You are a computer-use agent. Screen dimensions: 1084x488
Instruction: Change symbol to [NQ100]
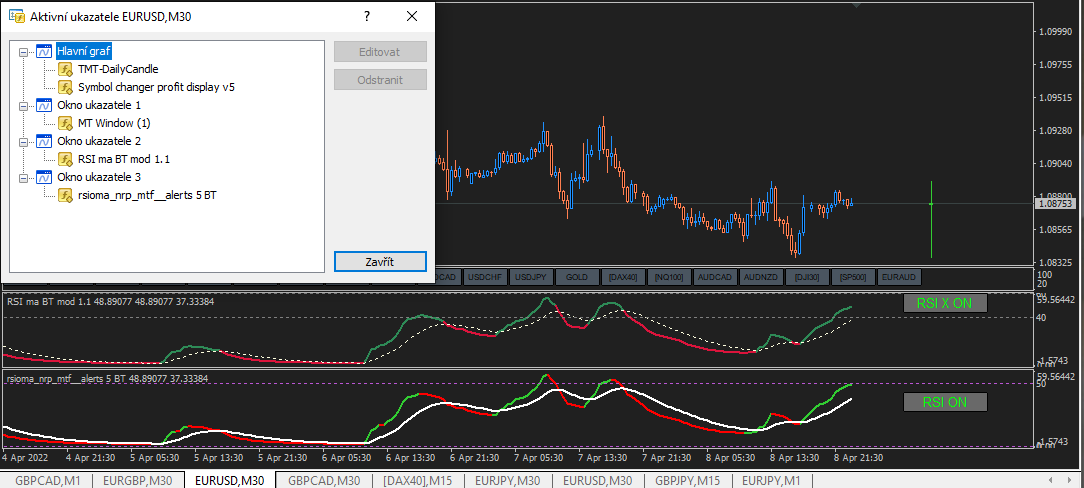click(x=669, y=277)
